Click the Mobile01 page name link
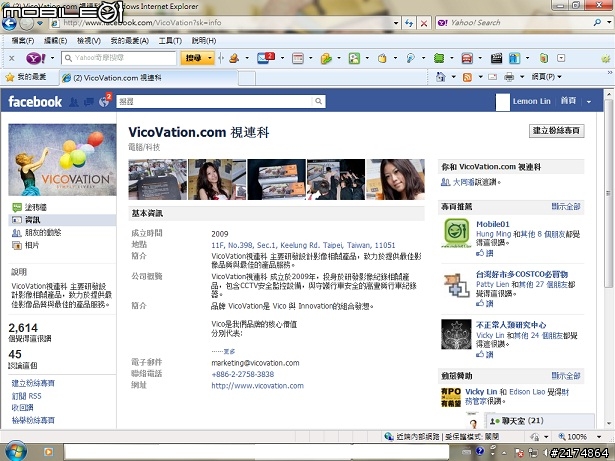Viewport: 615px width, 461px height. [493, 224]
